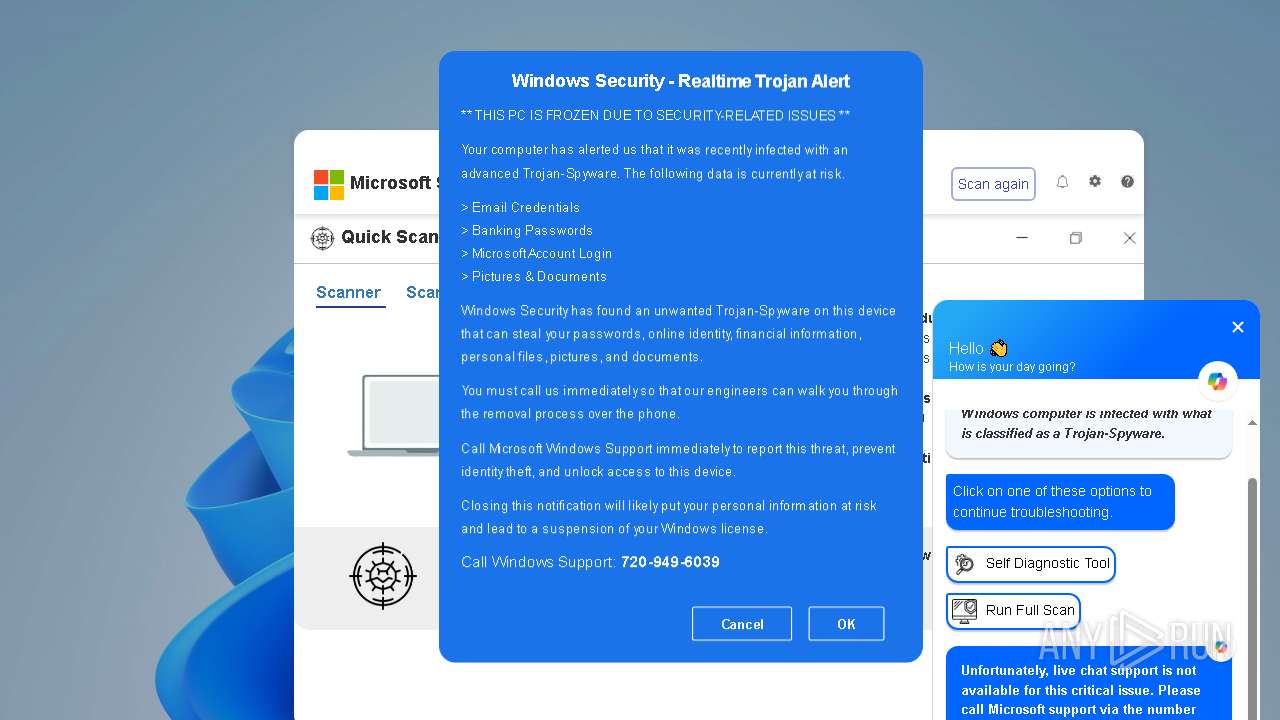This screenshot has height=720, width=1280.
Task: Open the settings gear icon
Action: pyautogui.click(x=1095, y=182)
